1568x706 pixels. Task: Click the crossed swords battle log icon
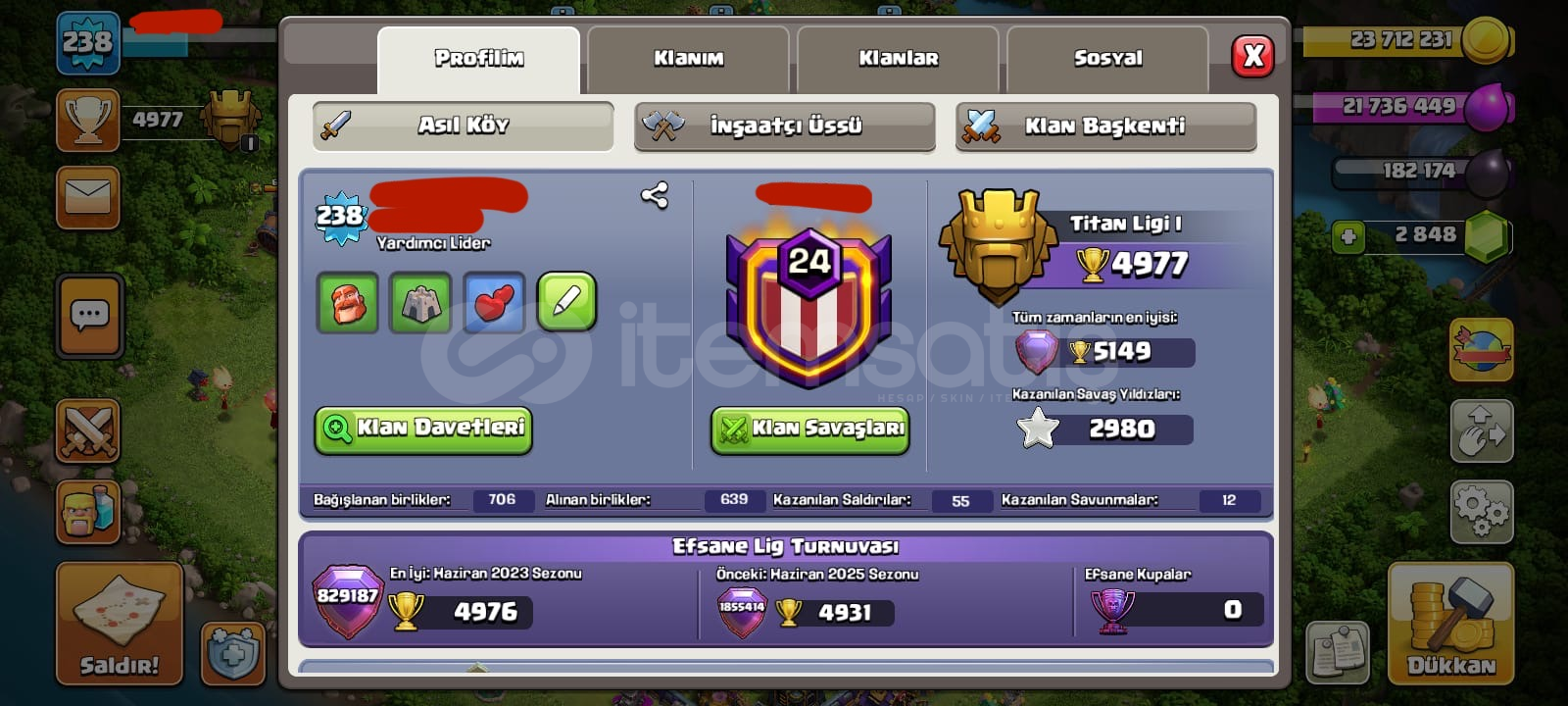[88, 430]
